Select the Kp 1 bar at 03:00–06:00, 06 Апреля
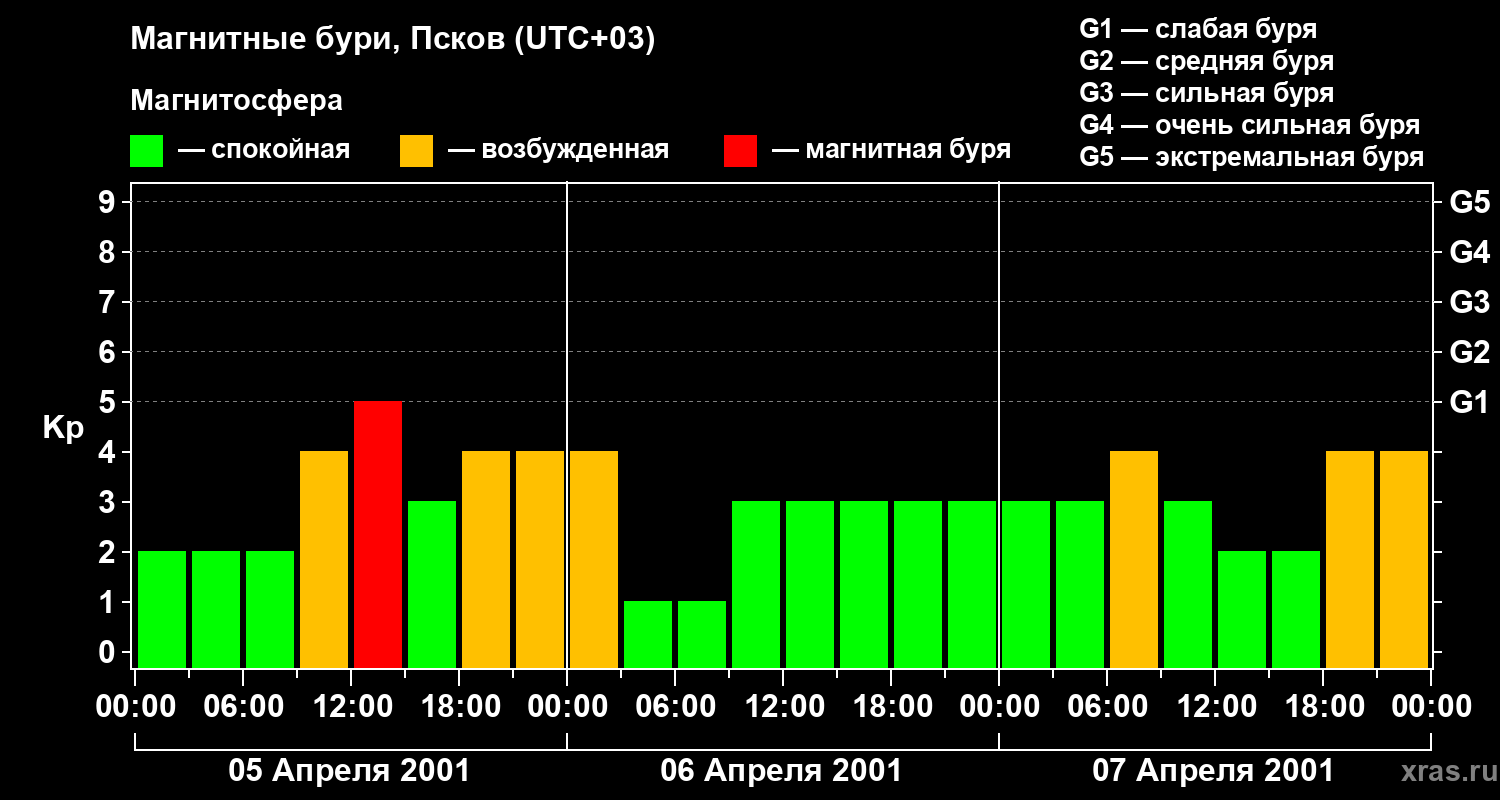Image resolution: width=1500 pixels, height=800 pixels. [x=648, y=634]
